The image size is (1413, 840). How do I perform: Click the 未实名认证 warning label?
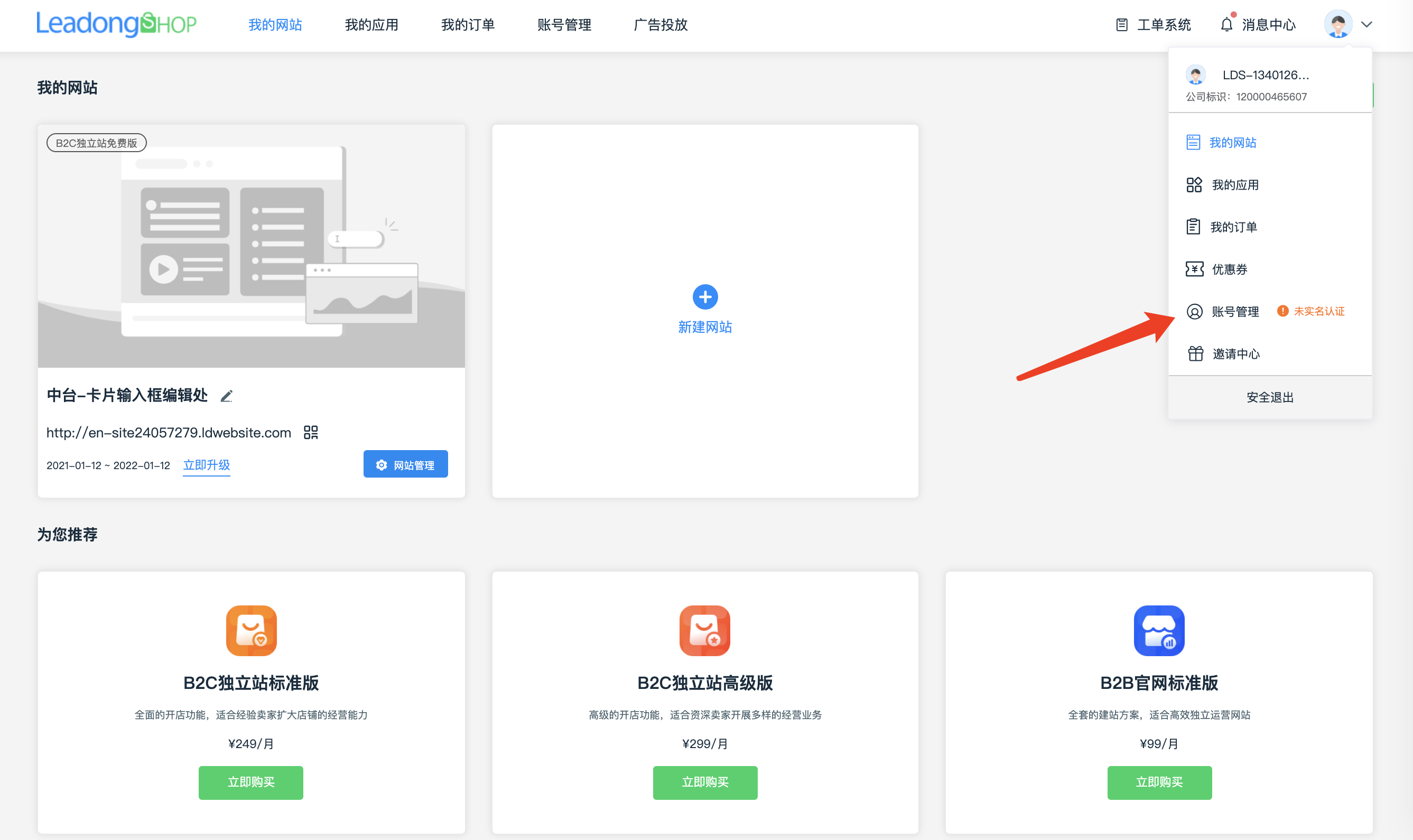point(1318,311)
